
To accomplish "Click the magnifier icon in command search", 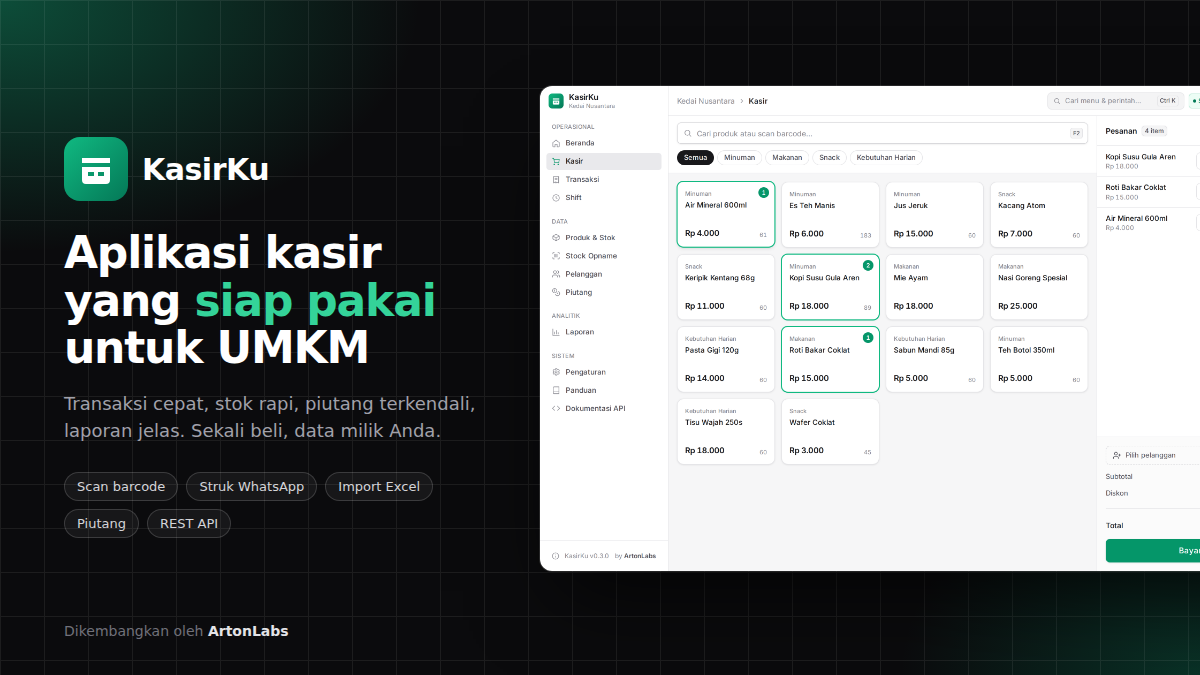I will (x=1057, y=101).
